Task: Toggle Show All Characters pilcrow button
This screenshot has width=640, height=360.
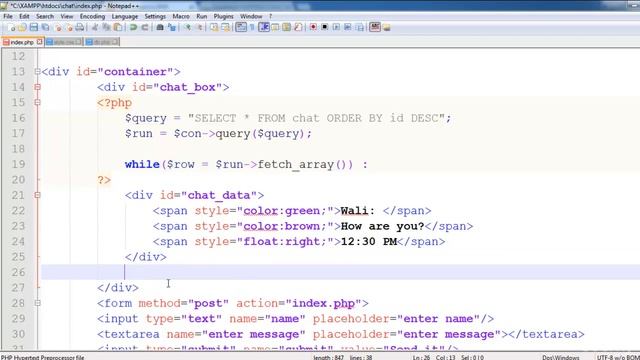Action: point(252,27)
